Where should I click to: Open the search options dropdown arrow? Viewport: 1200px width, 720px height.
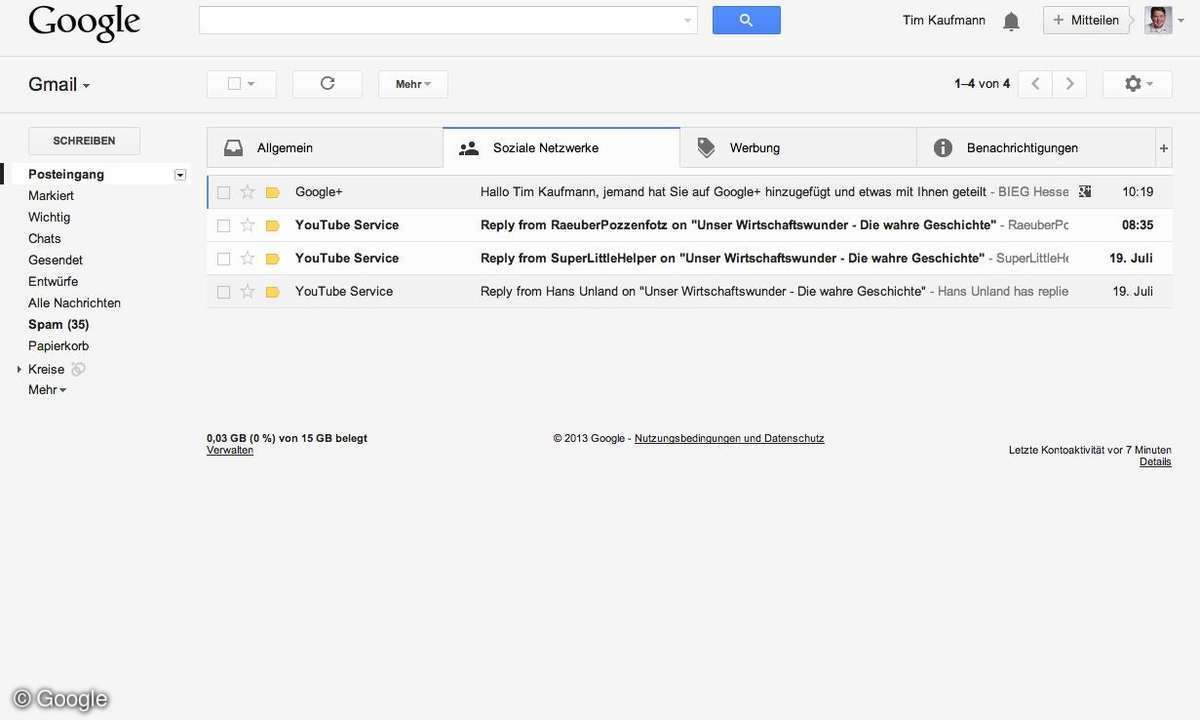(x=687, y=20)
